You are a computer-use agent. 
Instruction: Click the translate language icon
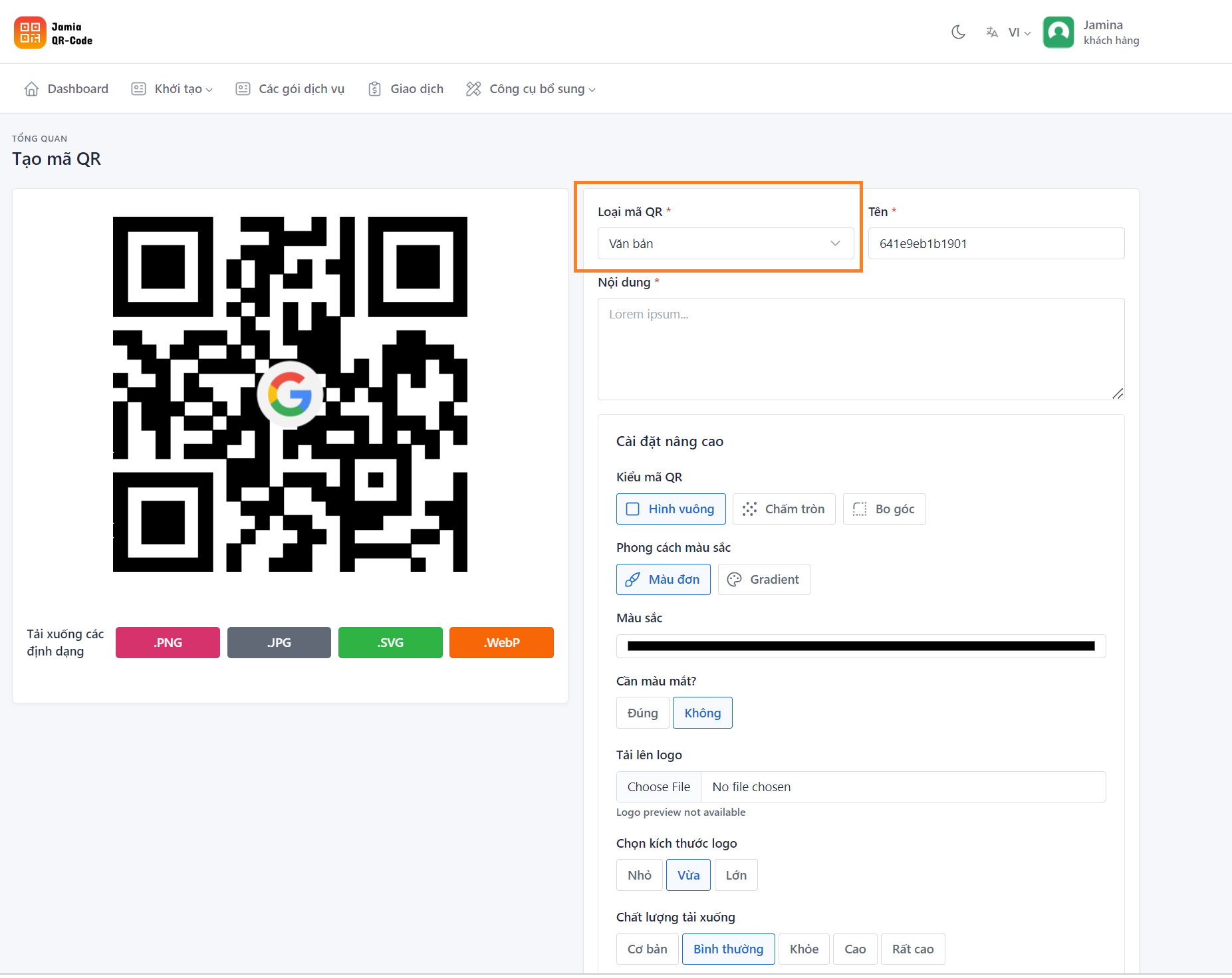click(992, 32)
